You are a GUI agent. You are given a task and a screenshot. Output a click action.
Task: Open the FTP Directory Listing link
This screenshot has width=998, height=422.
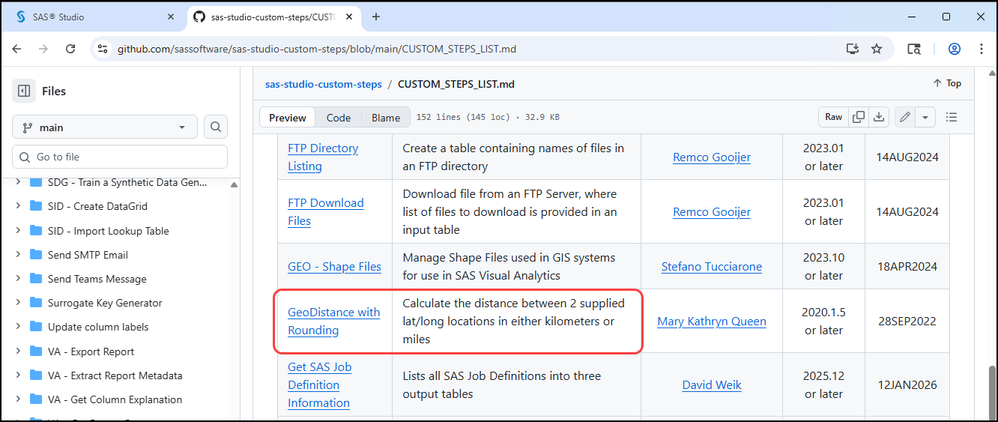click(323, 157)
